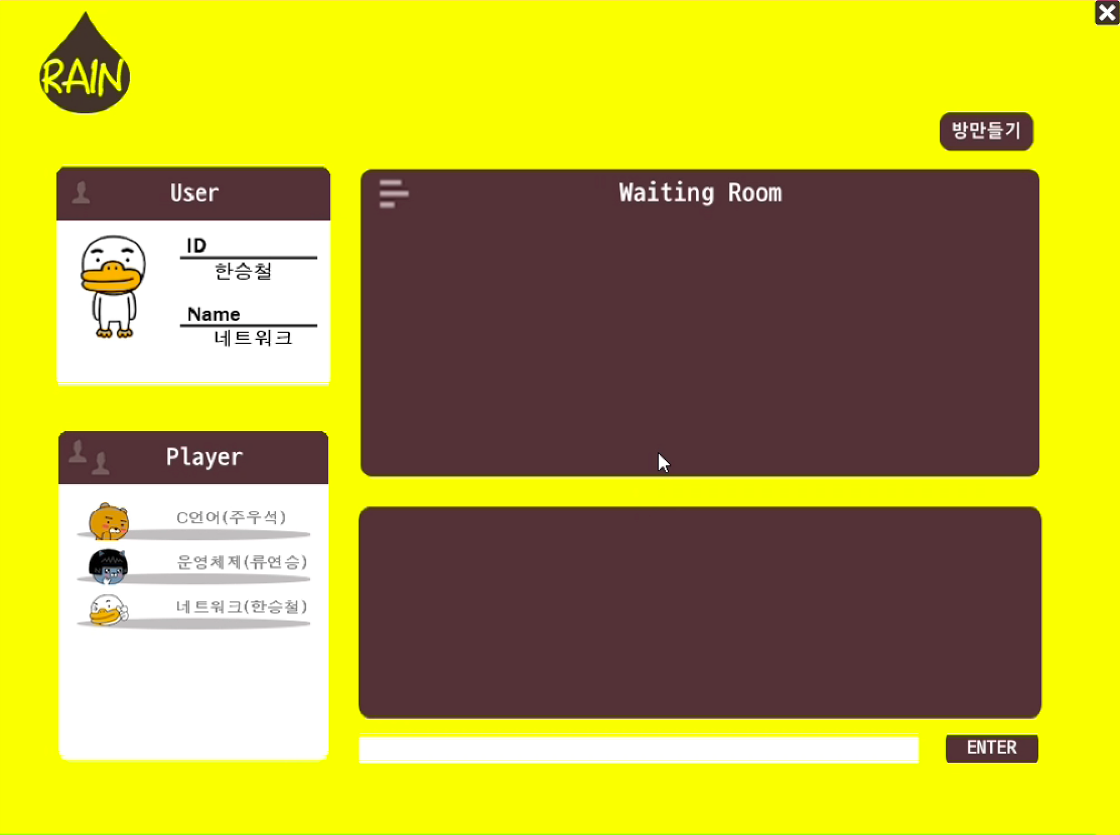Click the two-person icon in Player header
Screen dimensions: 1120x835
88,457
